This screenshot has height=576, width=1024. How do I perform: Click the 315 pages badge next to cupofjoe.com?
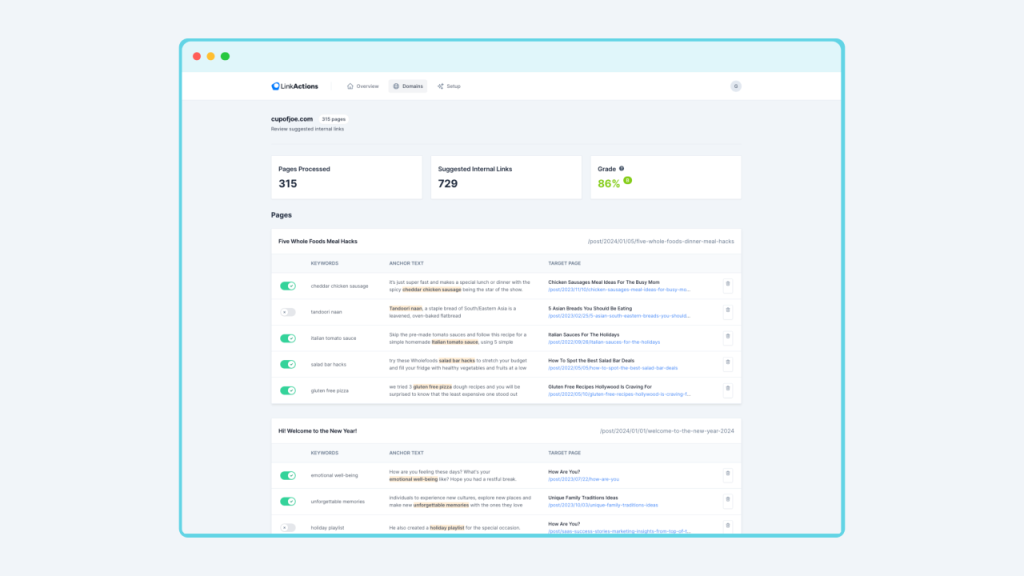(x=334, y=119)
